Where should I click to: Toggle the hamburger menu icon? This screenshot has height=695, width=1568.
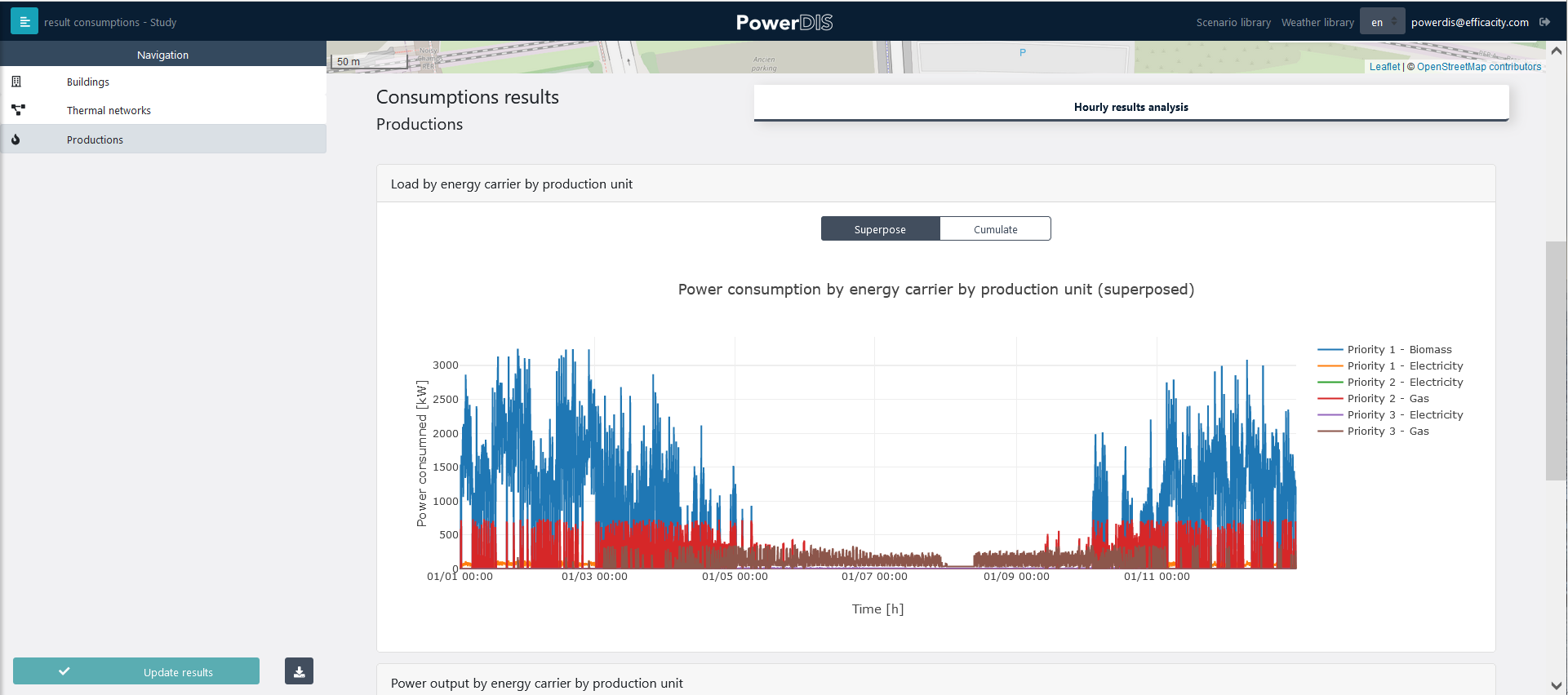(24, 22)
